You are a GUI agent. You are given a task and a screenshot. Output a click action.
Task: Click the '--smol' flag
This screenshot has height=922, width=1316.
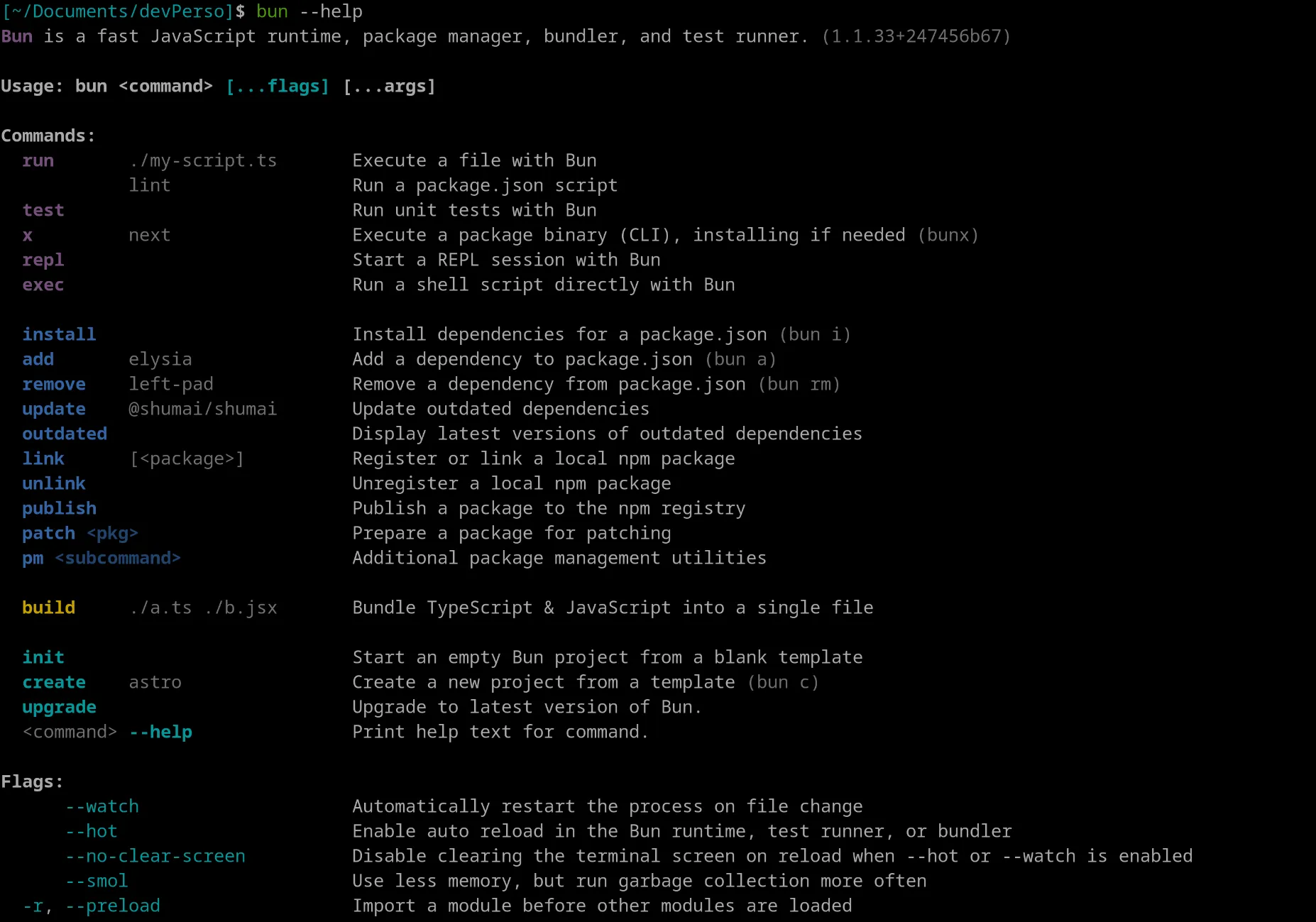point(97,881)
